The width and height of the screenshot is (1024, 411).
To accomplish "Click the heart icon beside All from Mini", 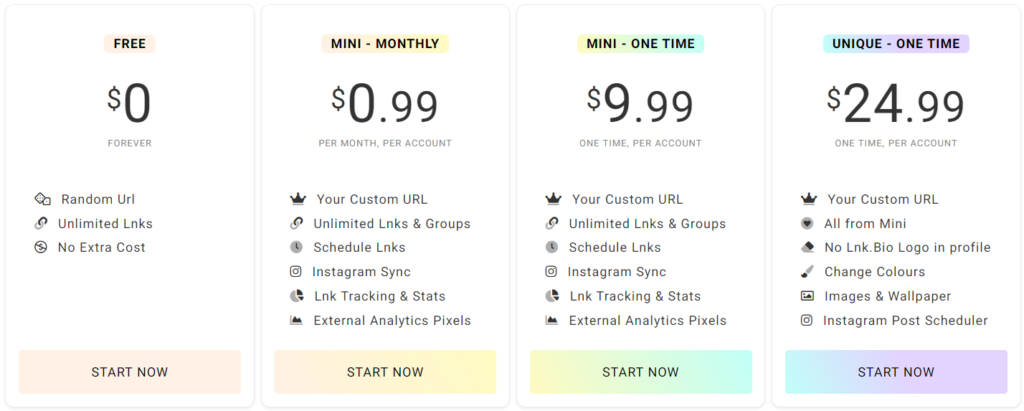I will point(807,223).
